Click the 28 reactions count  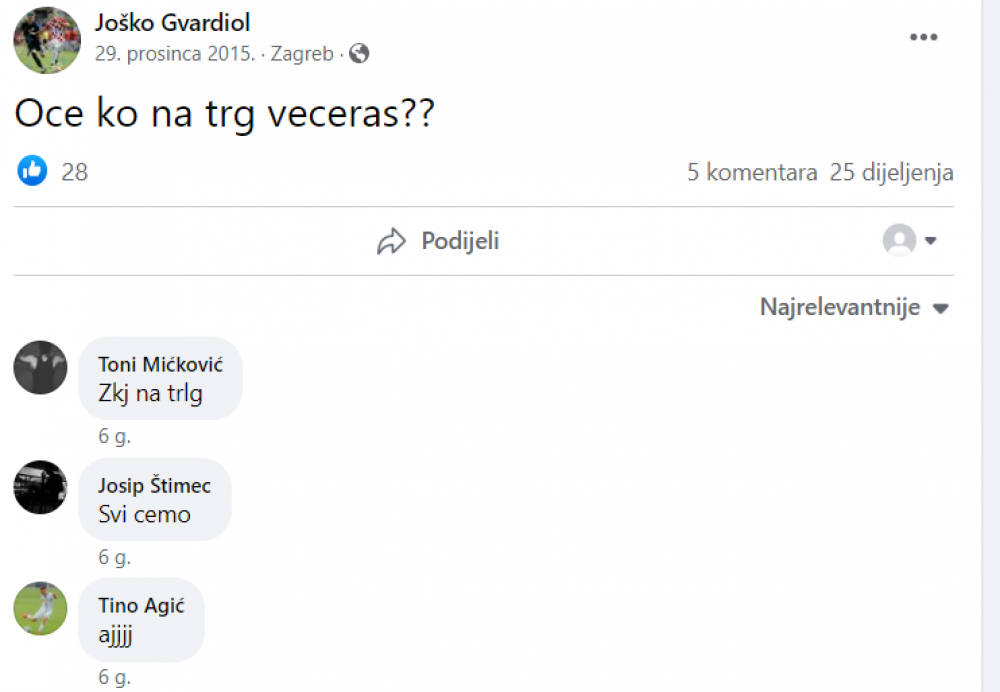(x=74, y=172)
